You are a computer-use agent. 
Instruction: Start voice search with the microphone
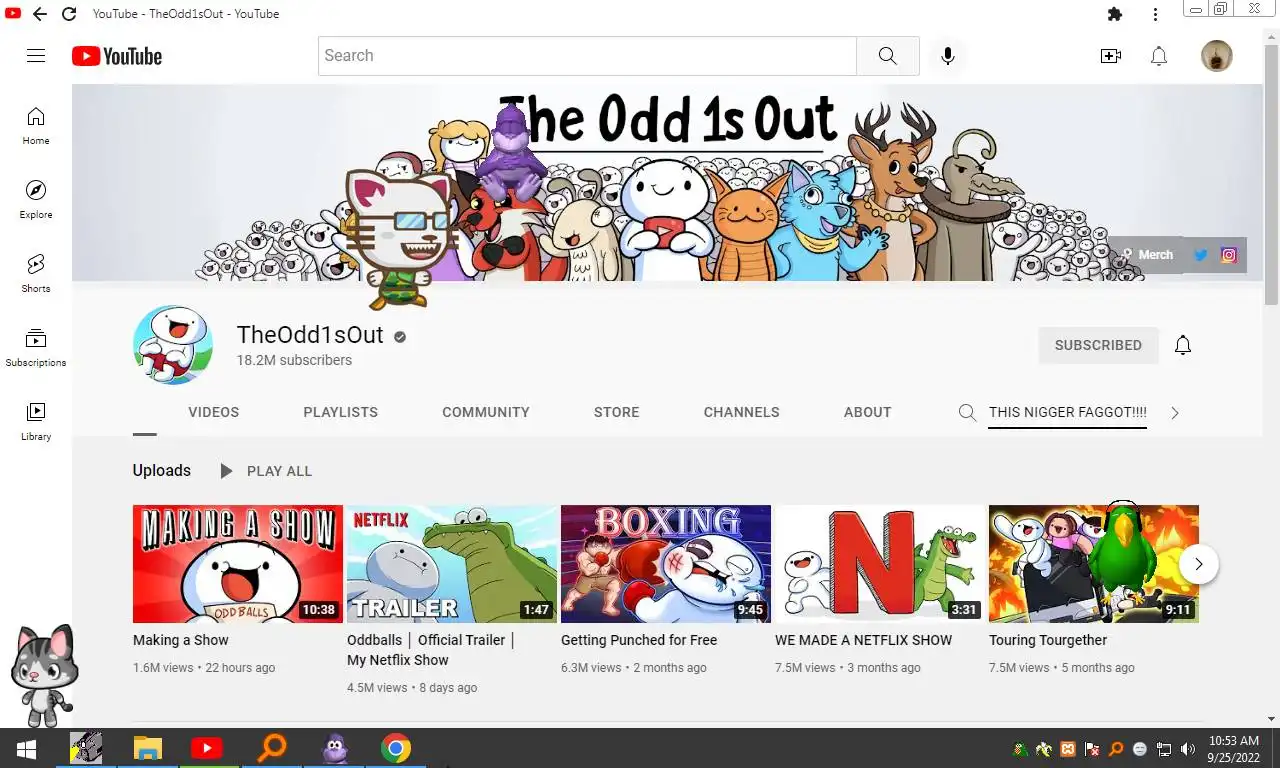[x=948, y=56]
